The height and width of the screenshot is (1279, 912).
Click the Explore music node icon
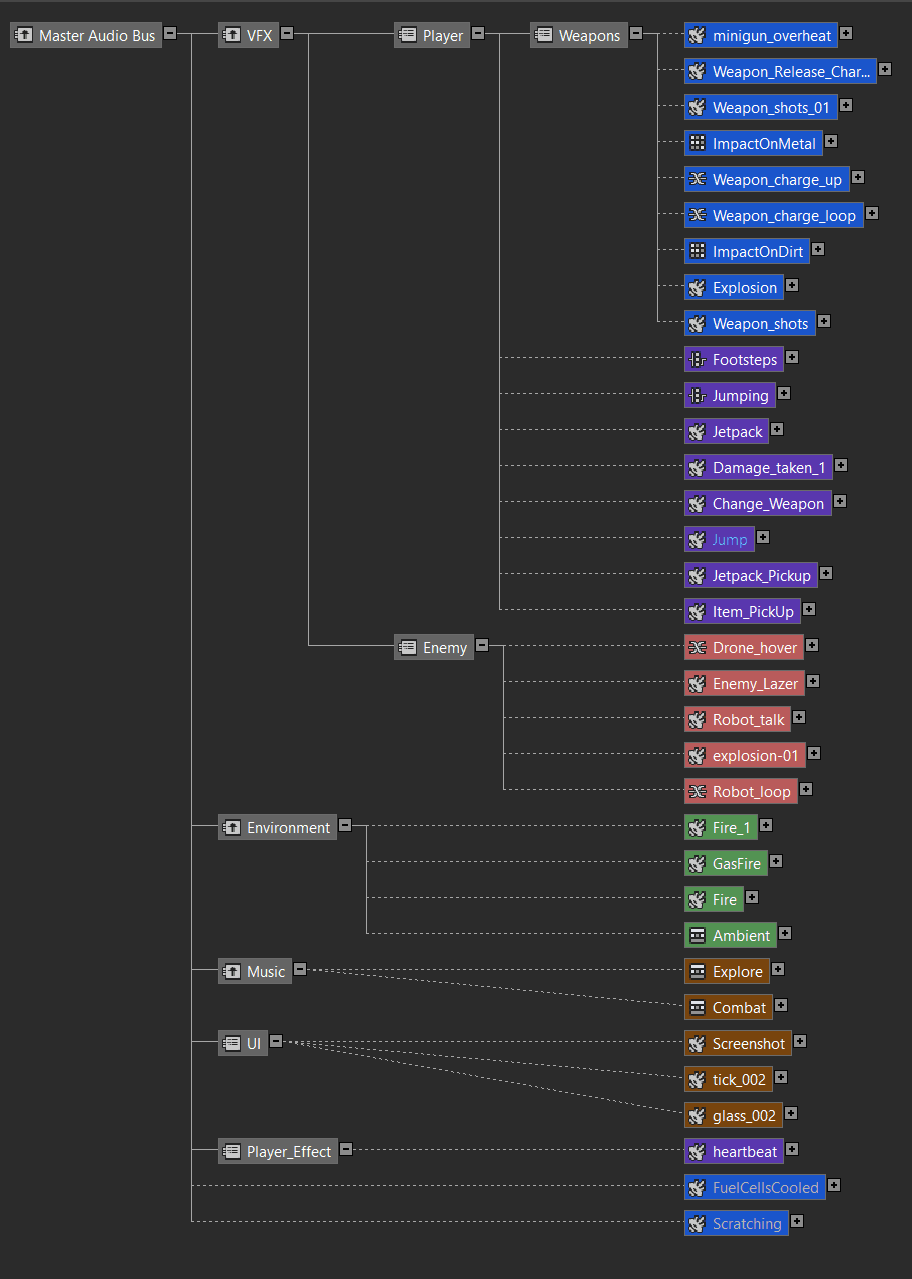pos(697,972)
